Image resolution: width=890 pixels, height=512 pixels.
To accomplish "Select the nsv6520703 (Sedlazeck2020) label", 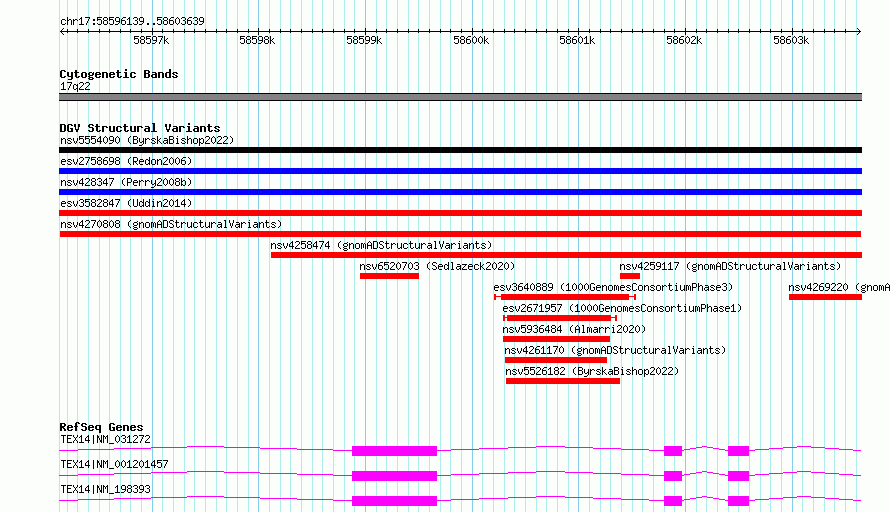I will pyautogui.click(x=437, y=266).
